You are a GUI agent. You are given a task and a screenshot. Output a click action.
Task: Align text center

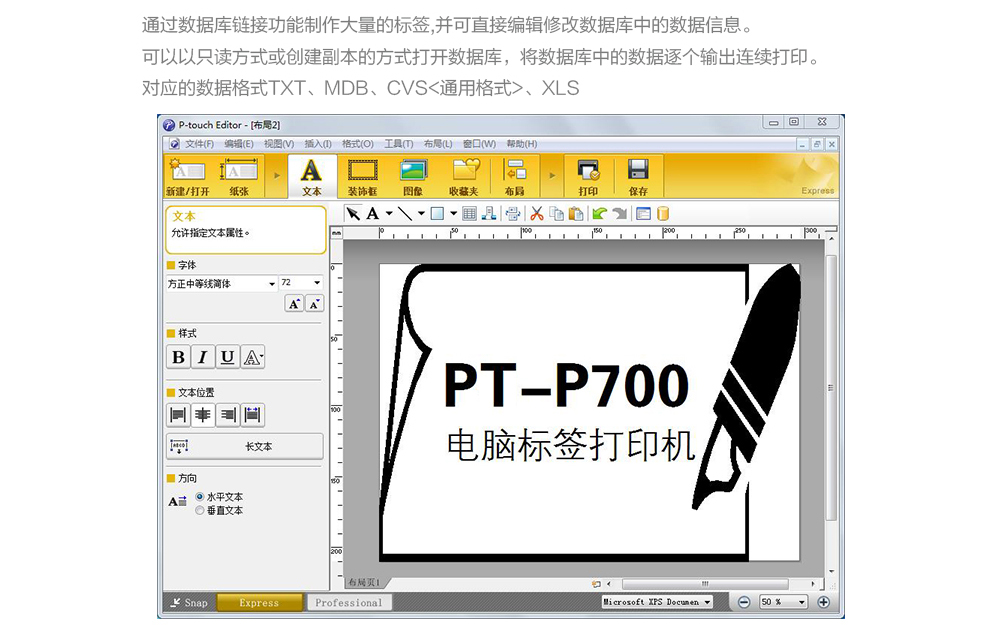coord(203,415)
